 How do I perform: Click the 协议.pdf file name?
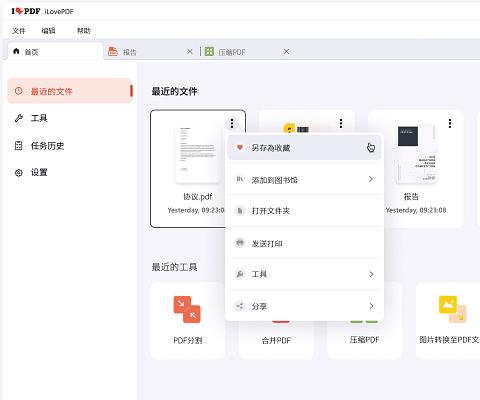[198, 197]
